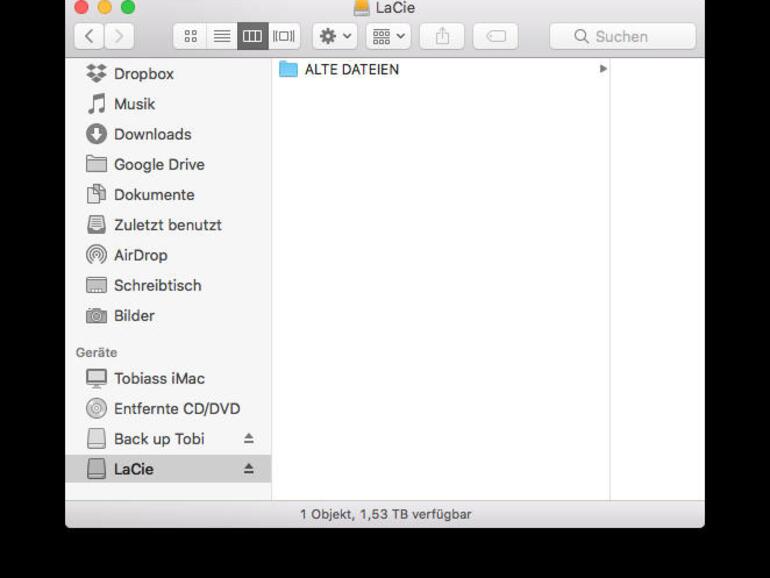This screenshot has width=770, height=578.
Task: Click the LaCie drive icon in sidebar
Action: [96, 468]
